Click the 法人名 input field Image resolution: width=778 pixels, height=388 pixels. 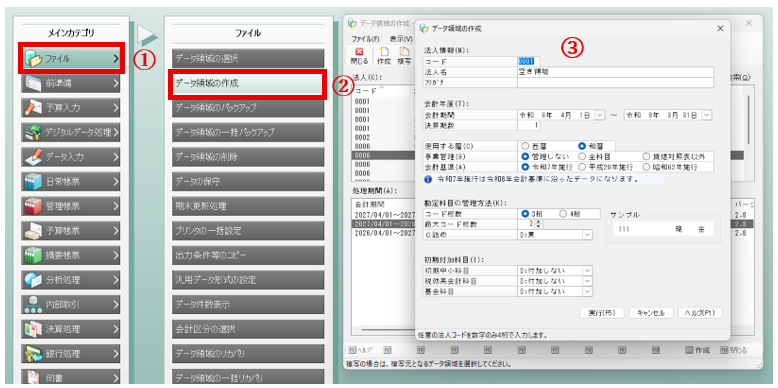coord(615,71)
